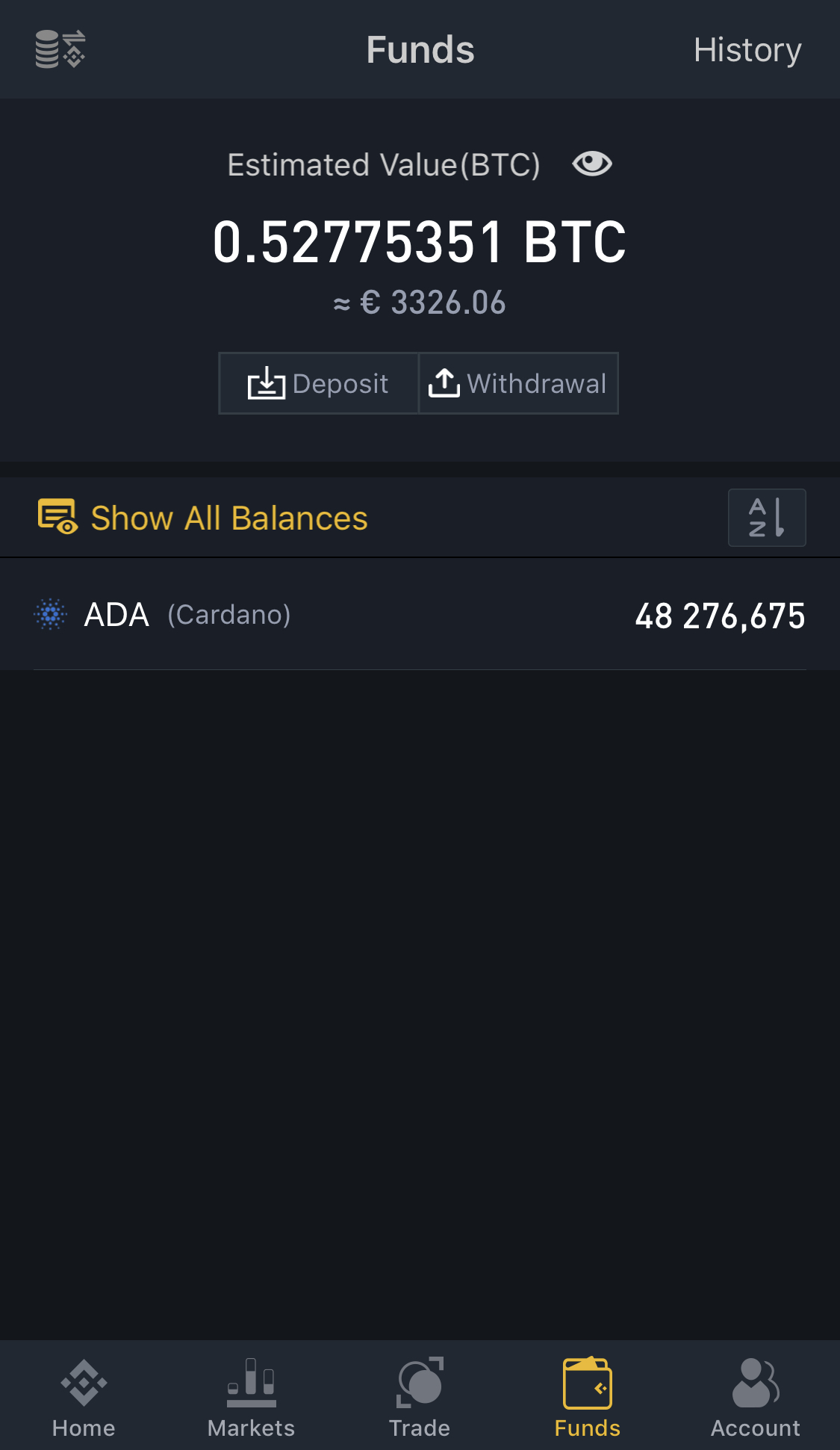The height and width of the screenshot is (1450, 840).
Task: Click the Show All Balances text
Action: 229,518
